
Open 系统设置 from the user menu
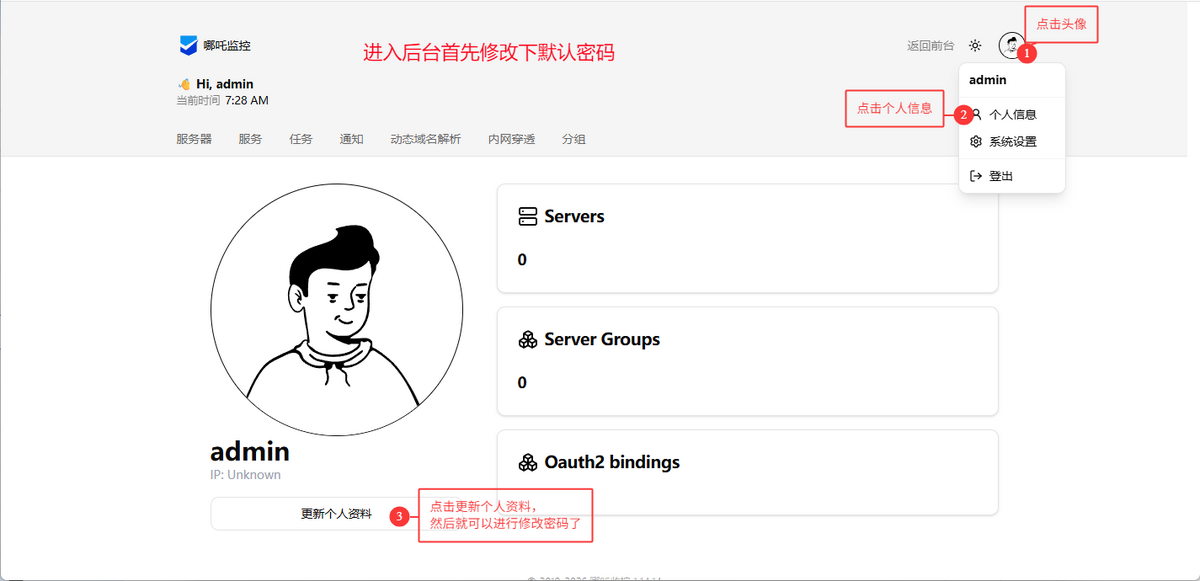click(x=1012, y=142)
